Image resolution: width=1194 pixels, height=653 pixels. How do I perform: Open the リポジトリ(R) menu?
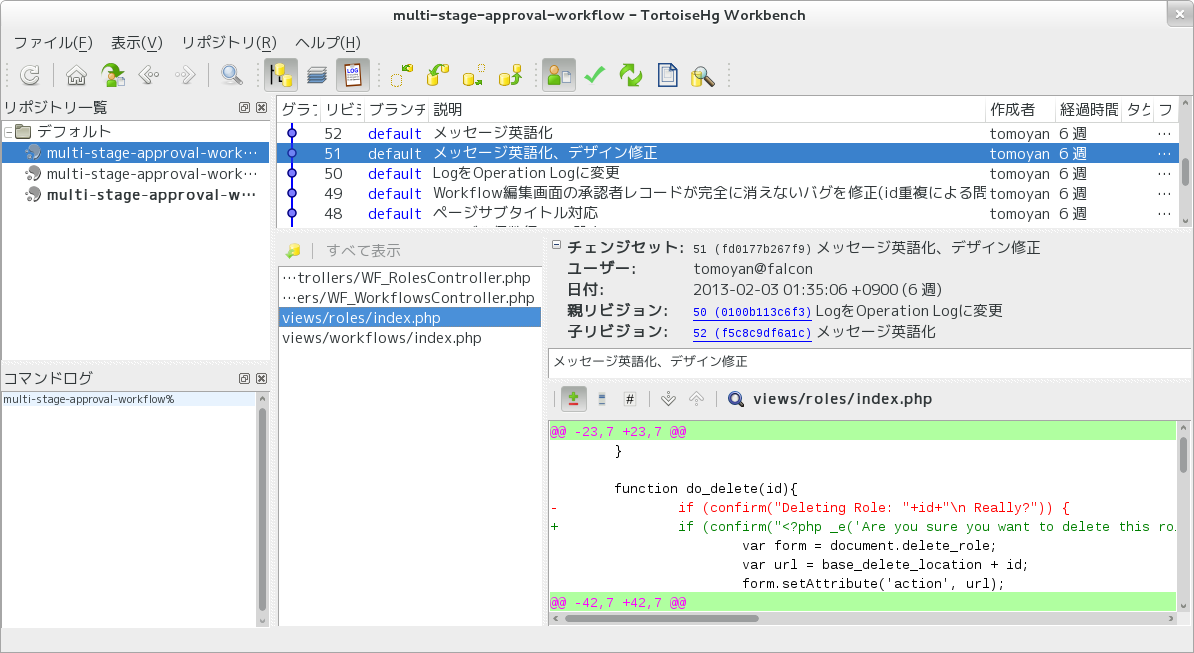pos(228,43)
